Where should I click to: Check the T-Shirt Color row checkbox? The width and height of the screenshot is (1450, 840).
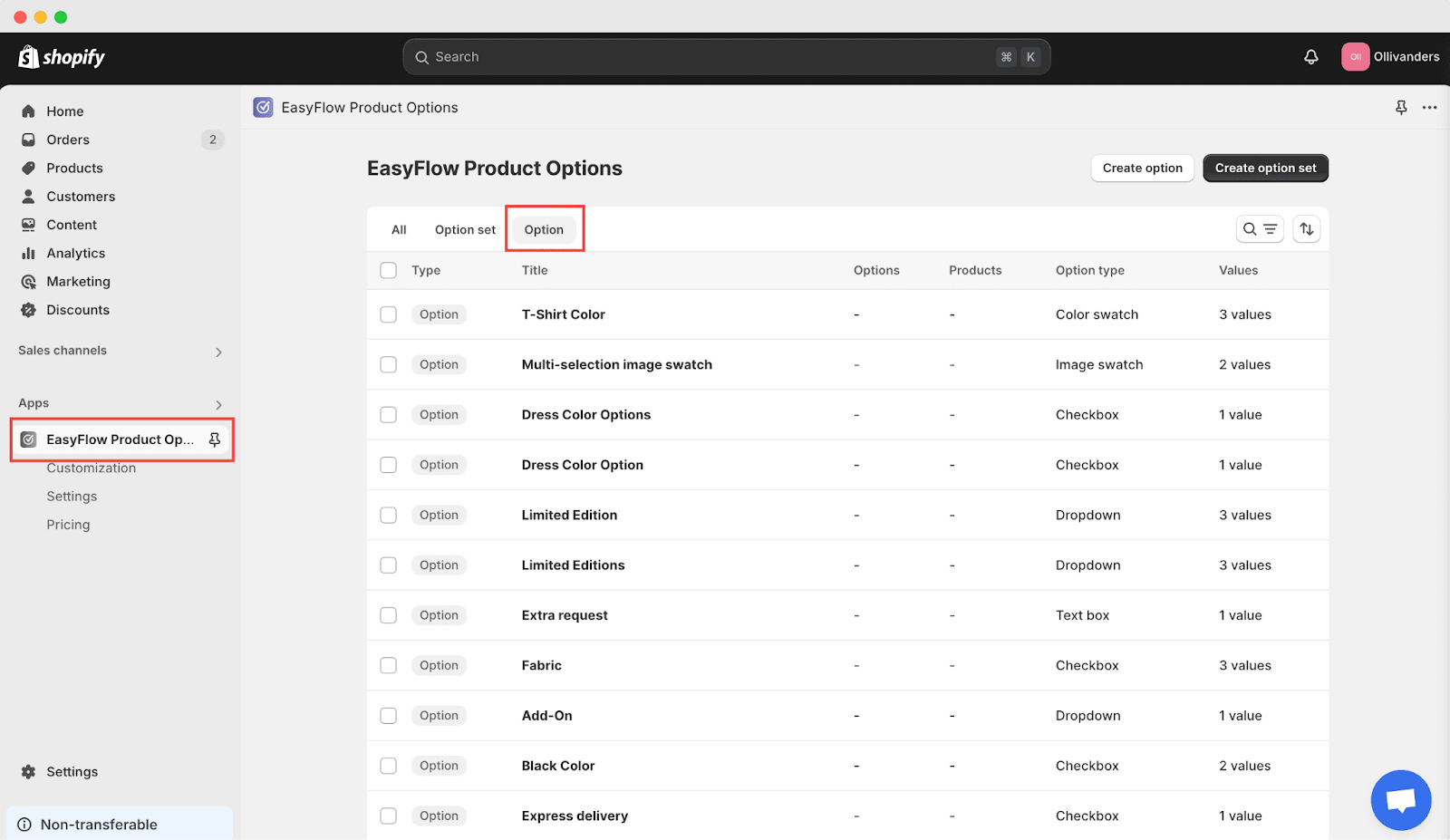(389, 314)
